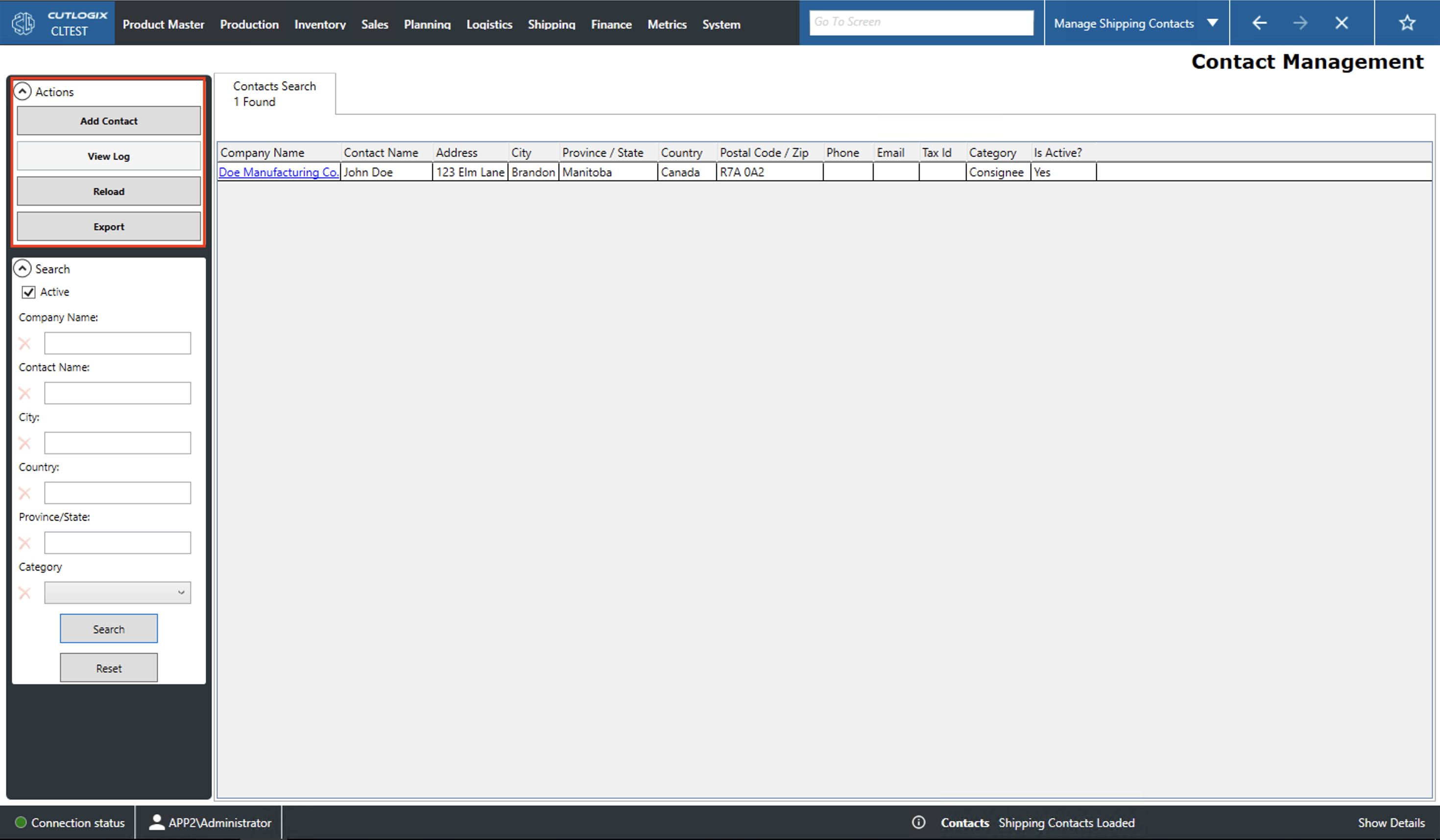Uncheck the Active search checkbox
The height and width of the screenshot is (840, 1440).
(x=28, y=292)
